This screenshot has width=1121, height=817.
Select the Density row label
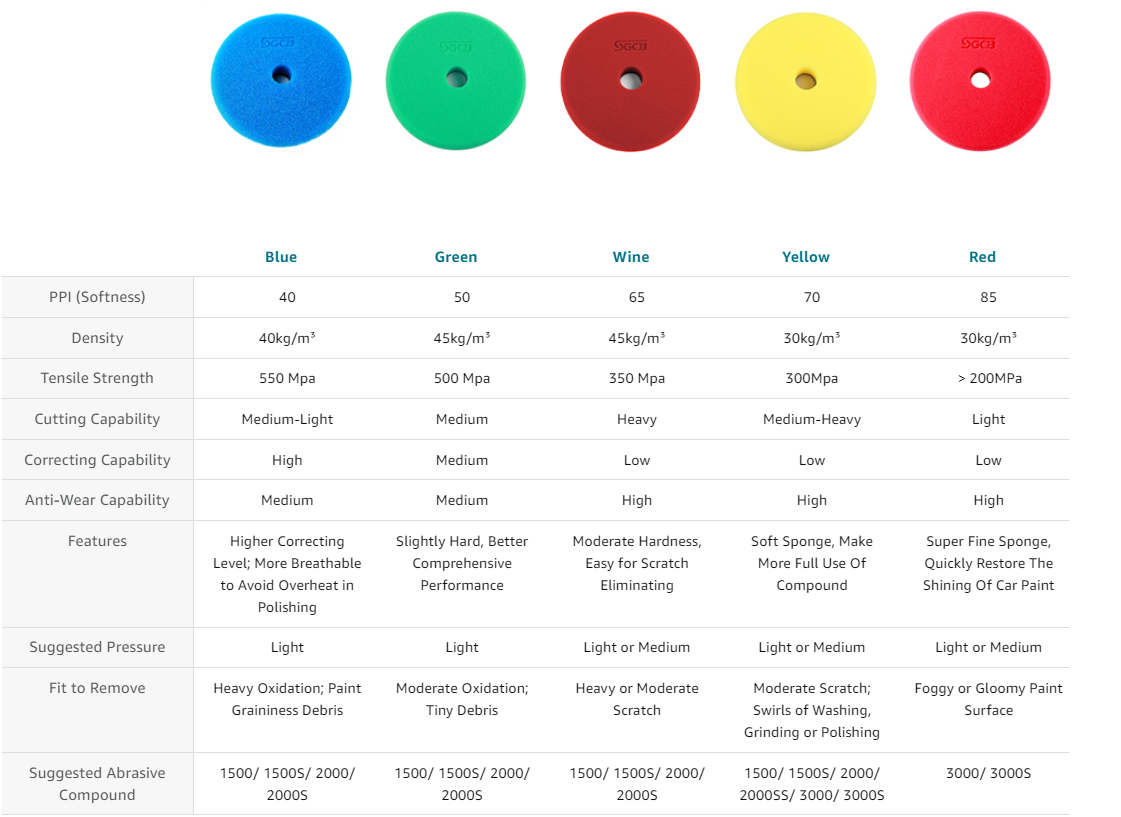97,338
